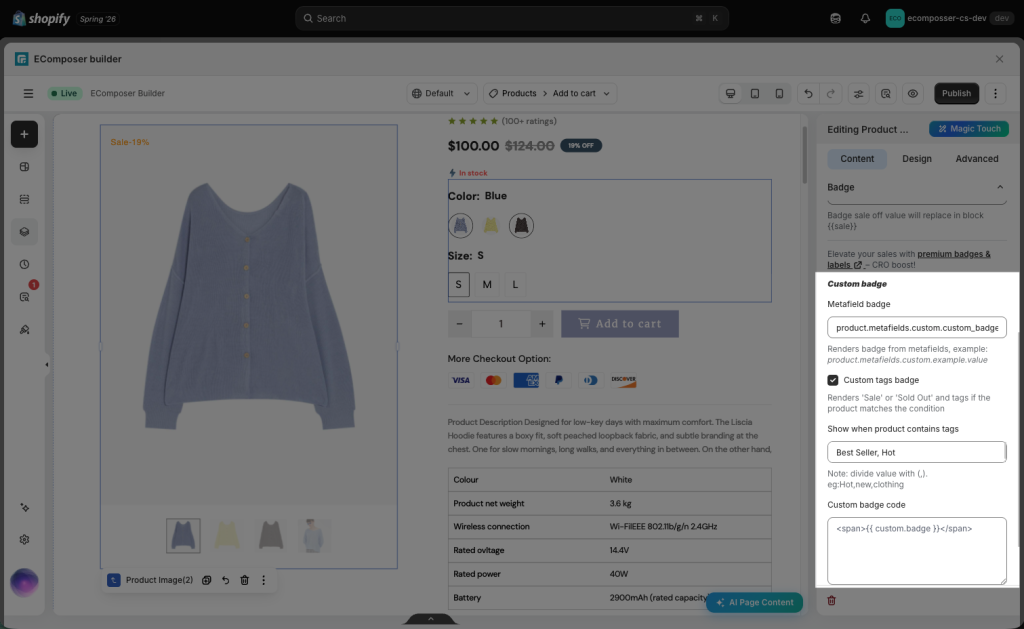Image resolution: width=1024 pixels, height=629 pixels.
Task: Click the quantity value field
Action: pos(501,324)
